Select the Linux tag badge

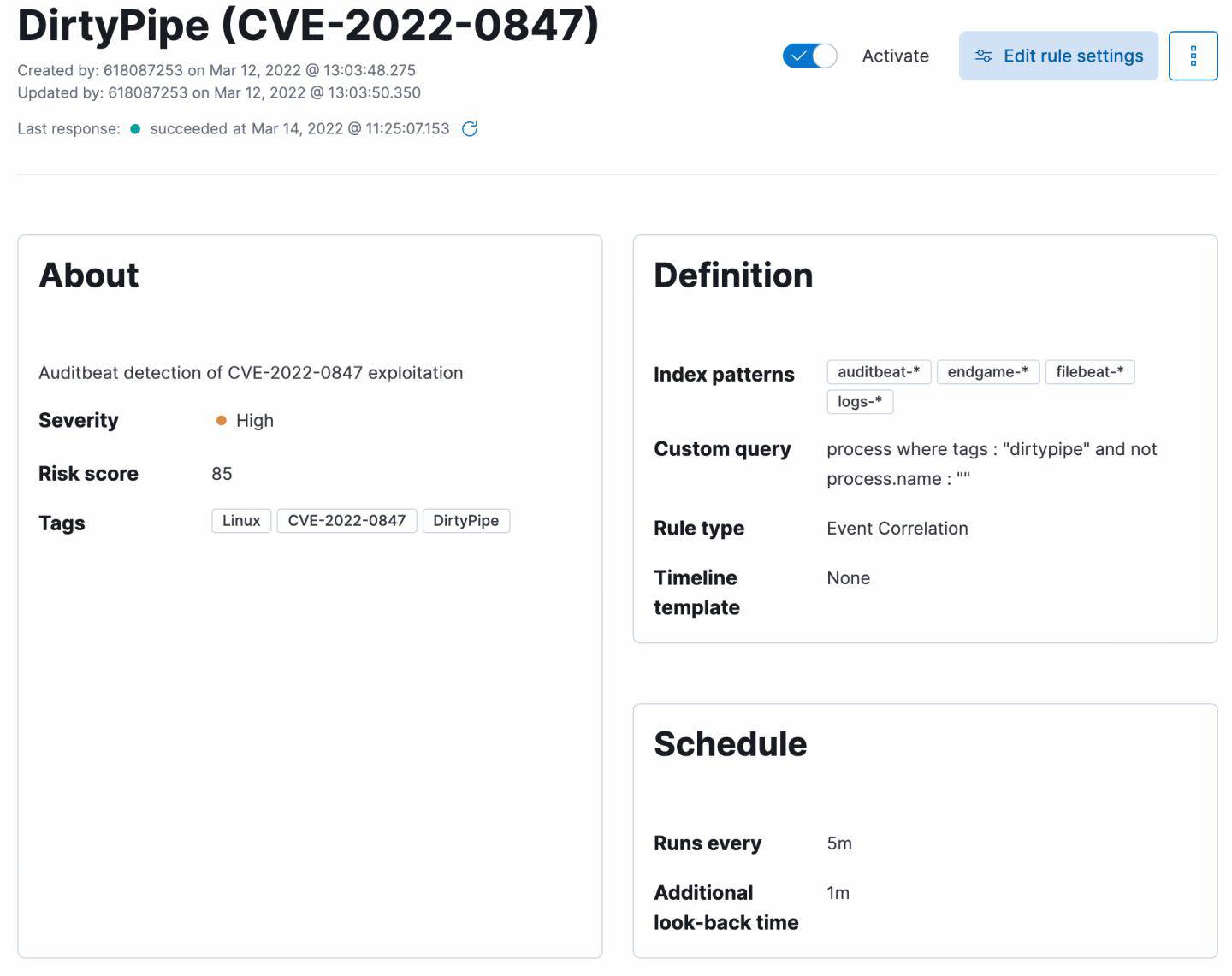241,521
